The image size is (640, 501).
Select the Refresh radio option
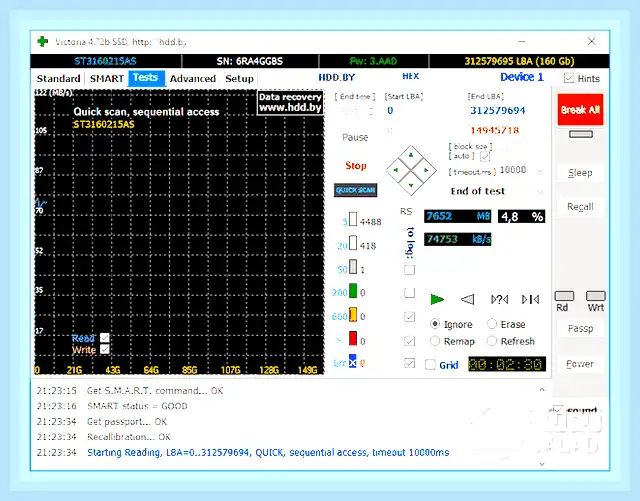[x=492, y=341]
